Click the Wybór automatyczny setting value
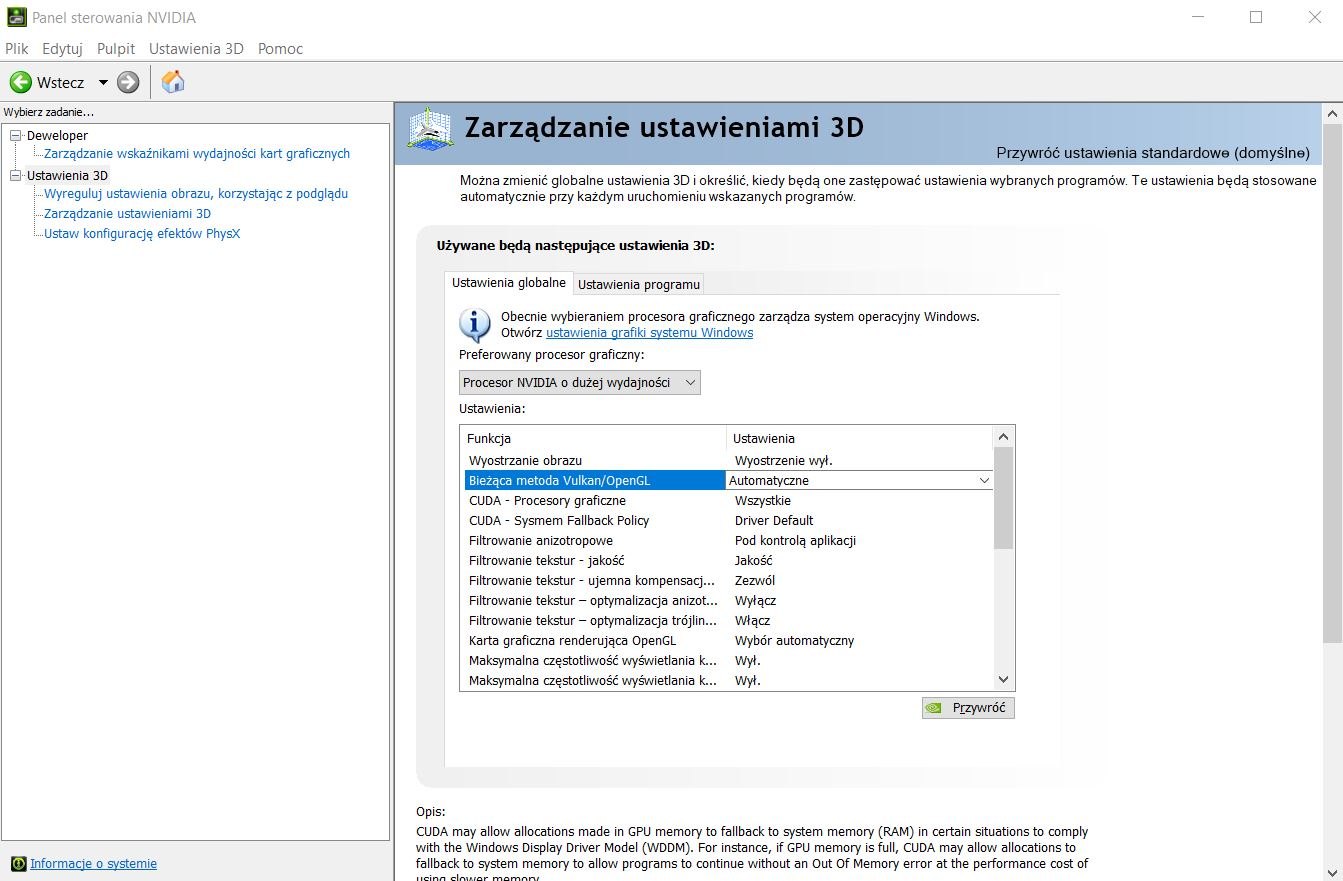This screenshot has height=881, width=1343. (x=794, y=640)
